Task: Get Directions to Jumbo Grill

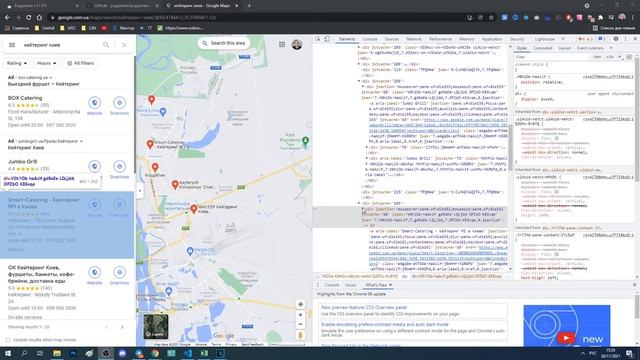Action: pyautogui.click(x=119, y=169)
